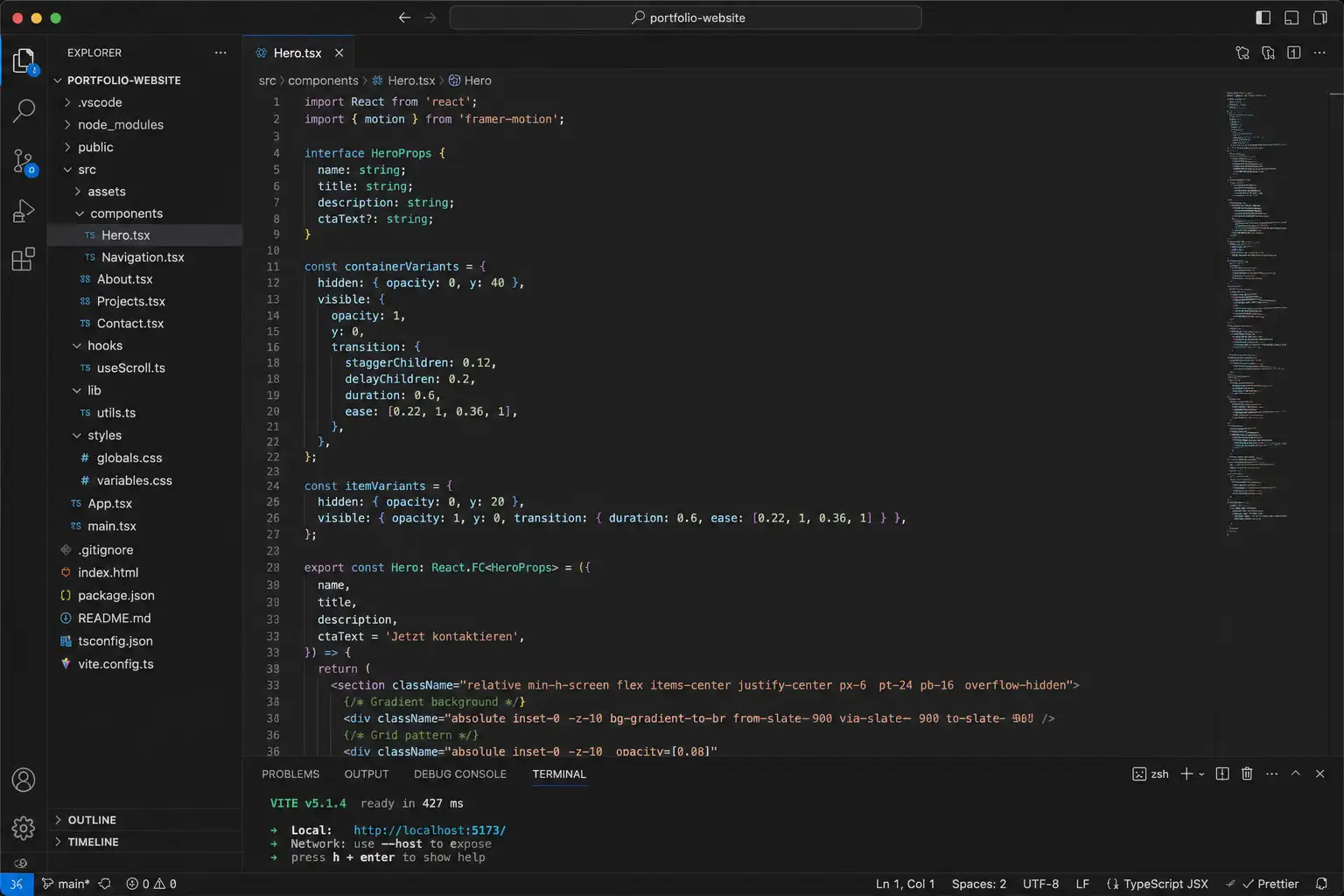
Task: Open the Manage settings gear
Action: click(x=24, y=827)
